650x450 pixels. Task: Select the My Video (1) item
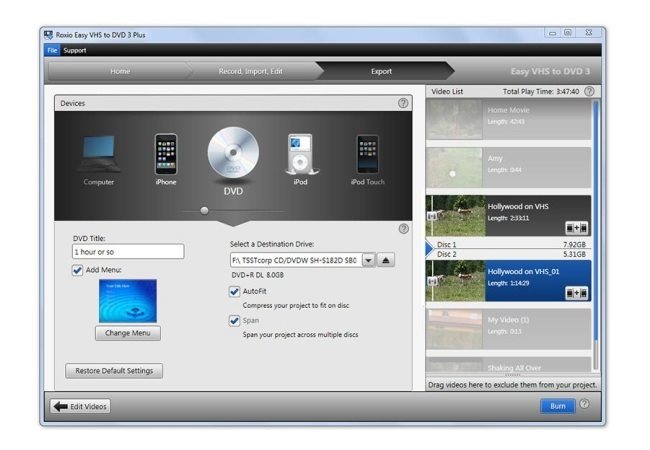pyautogui.click(x=509, y=329)
